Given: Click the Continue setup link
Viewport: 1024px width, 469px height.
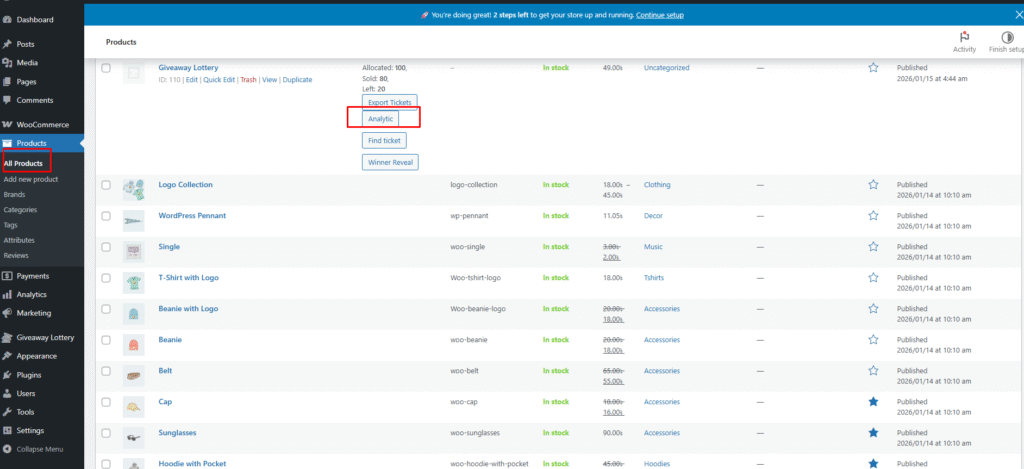Looking at the screenshot, I should 659,15.
